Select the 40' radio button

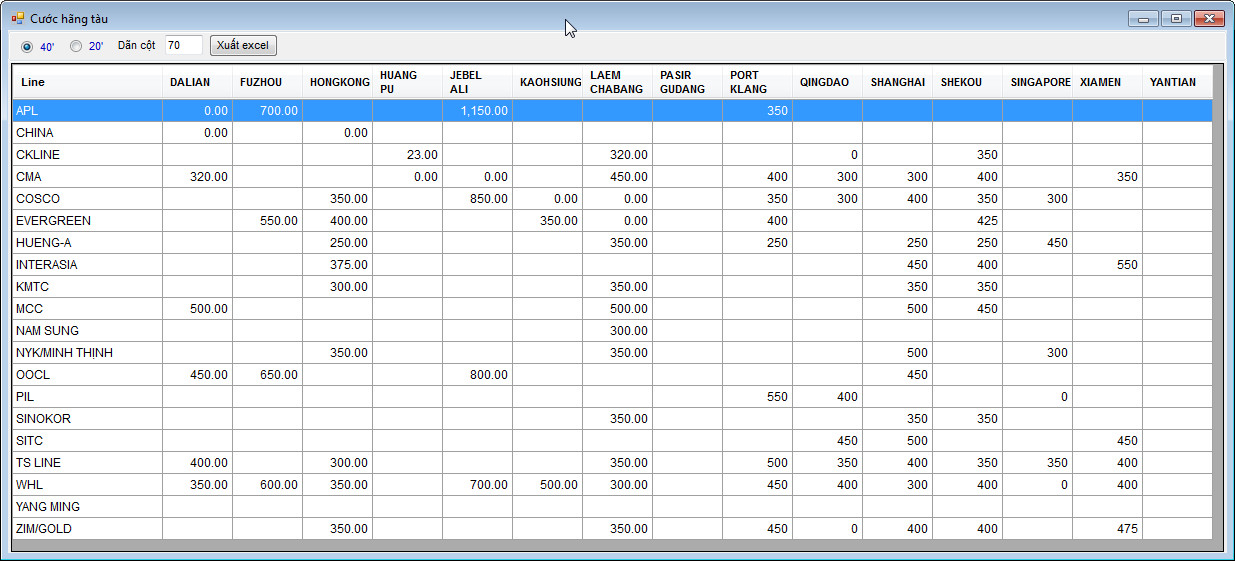(27, 46)
